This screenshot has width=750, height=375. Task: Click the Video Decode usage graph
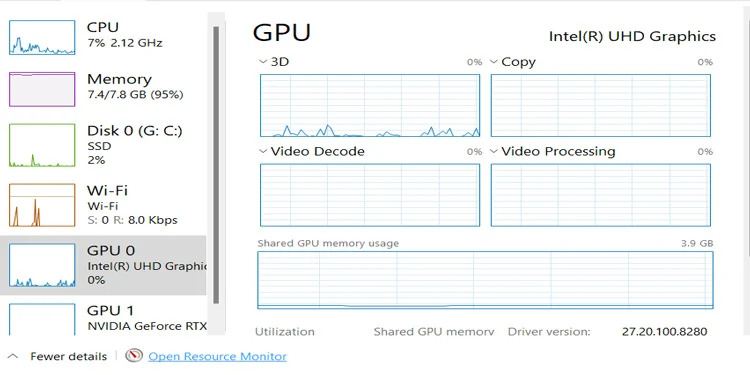370,195
